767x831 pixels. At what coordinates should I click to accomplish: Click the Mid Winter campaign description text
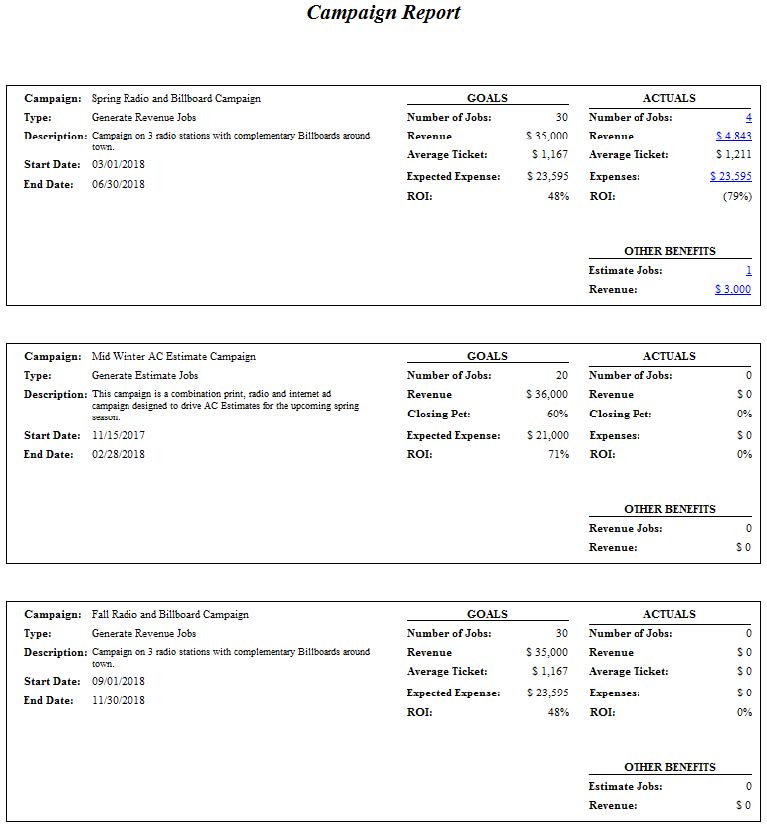pyautogui.click(x=225, y=405)
